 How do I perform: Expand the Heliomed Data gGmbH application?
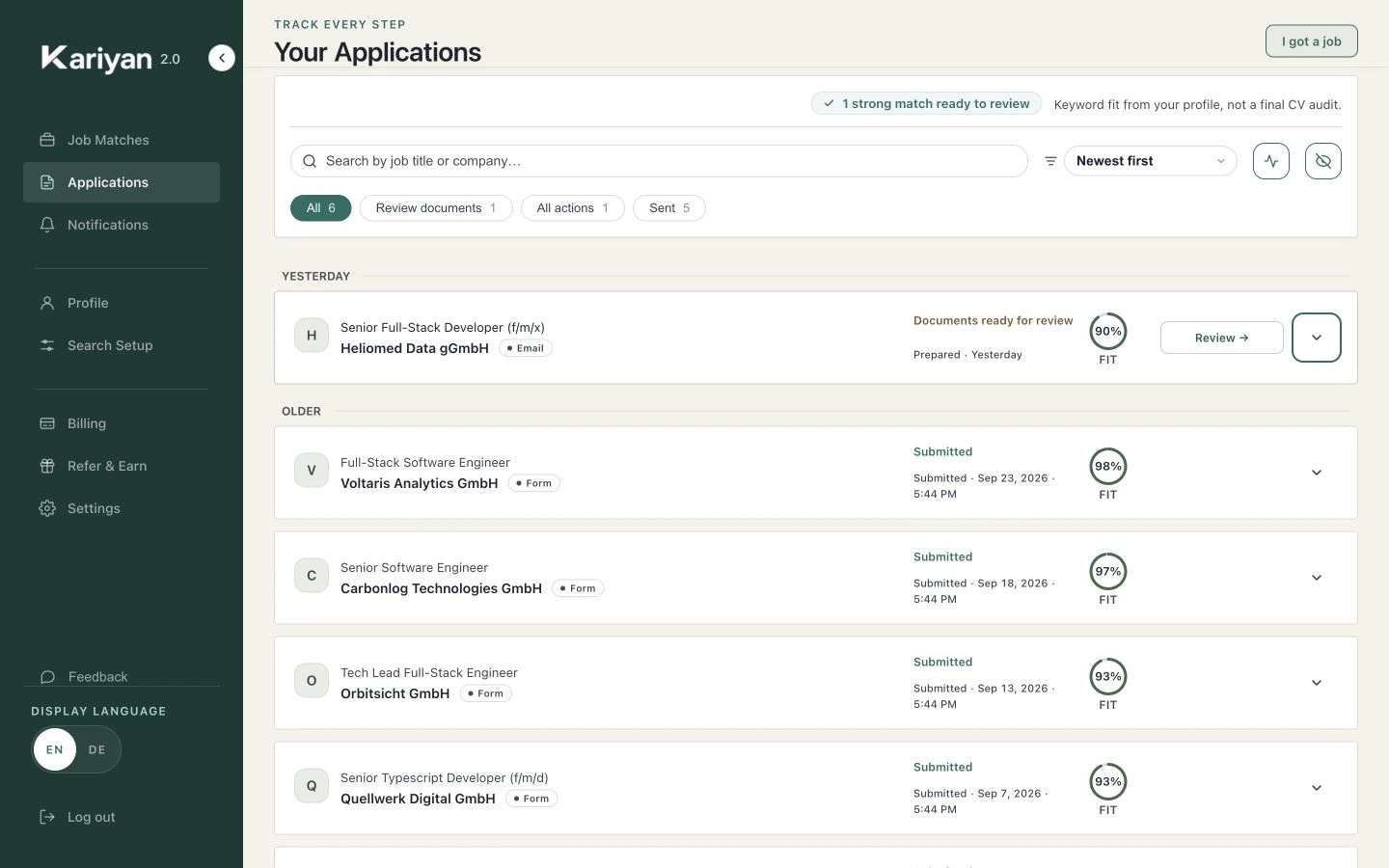(1317, 338)
